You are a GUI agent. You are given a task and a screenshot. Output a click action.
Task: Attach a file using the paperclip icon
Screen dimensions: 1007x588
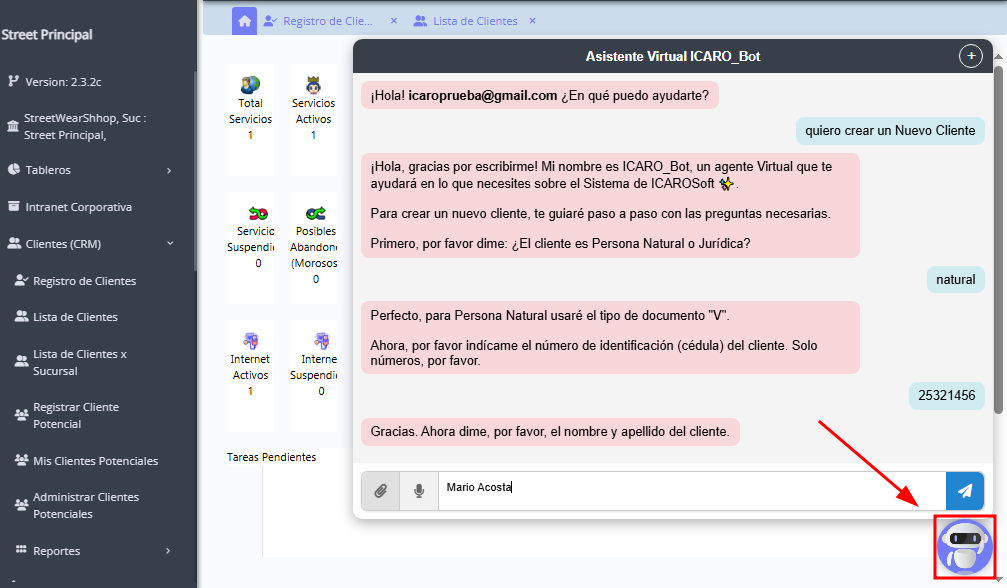380,491
